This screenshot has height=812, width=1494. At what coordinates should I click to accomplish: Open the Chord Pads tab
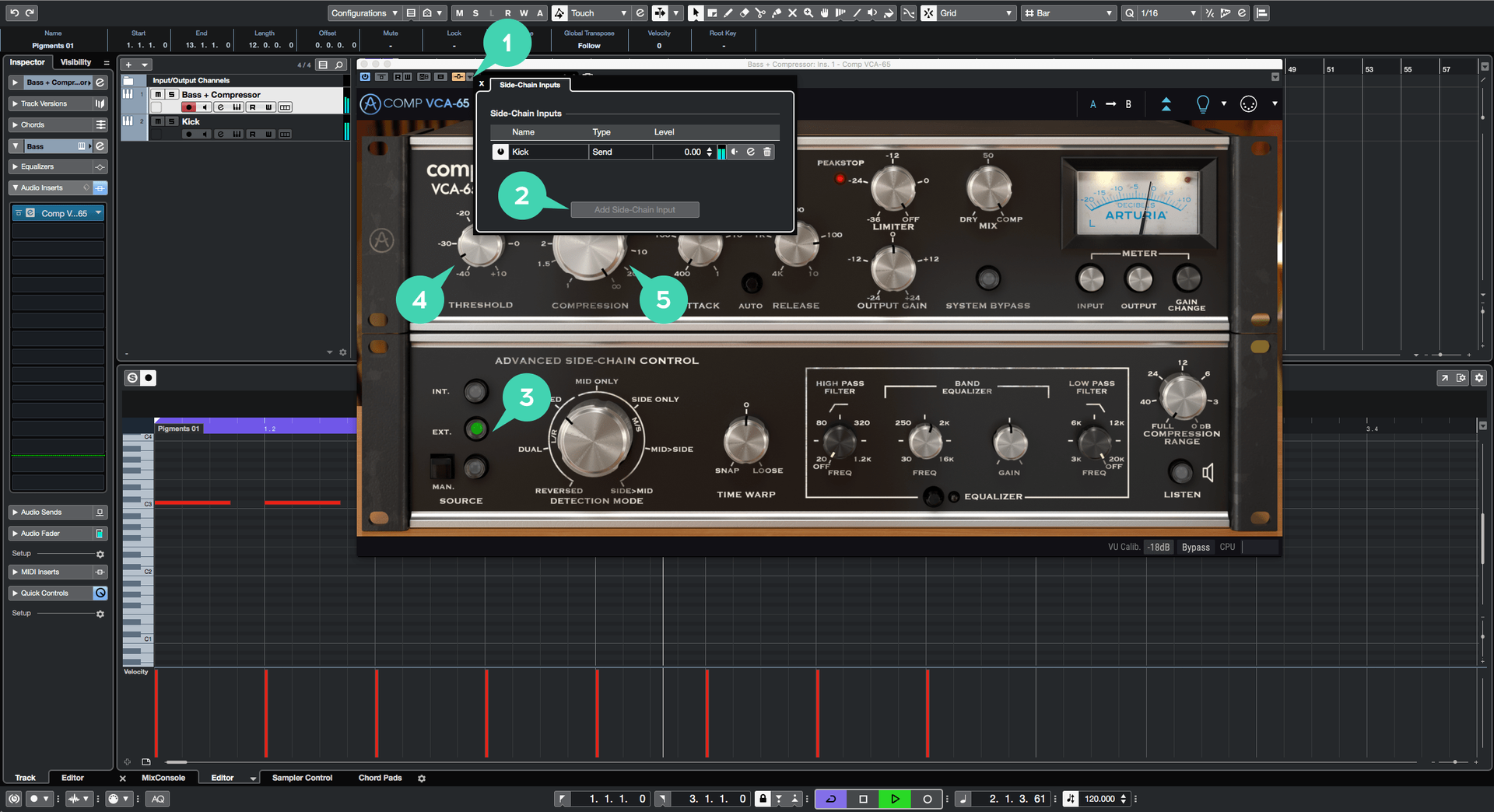pyautogui.click(x=380, y=778)
